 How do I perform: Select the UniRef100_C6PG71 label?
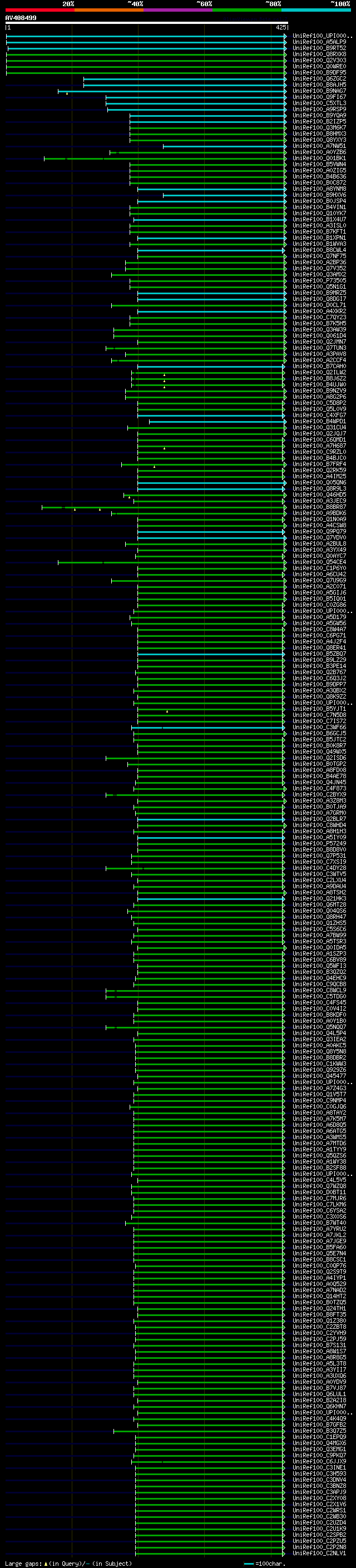319,635
